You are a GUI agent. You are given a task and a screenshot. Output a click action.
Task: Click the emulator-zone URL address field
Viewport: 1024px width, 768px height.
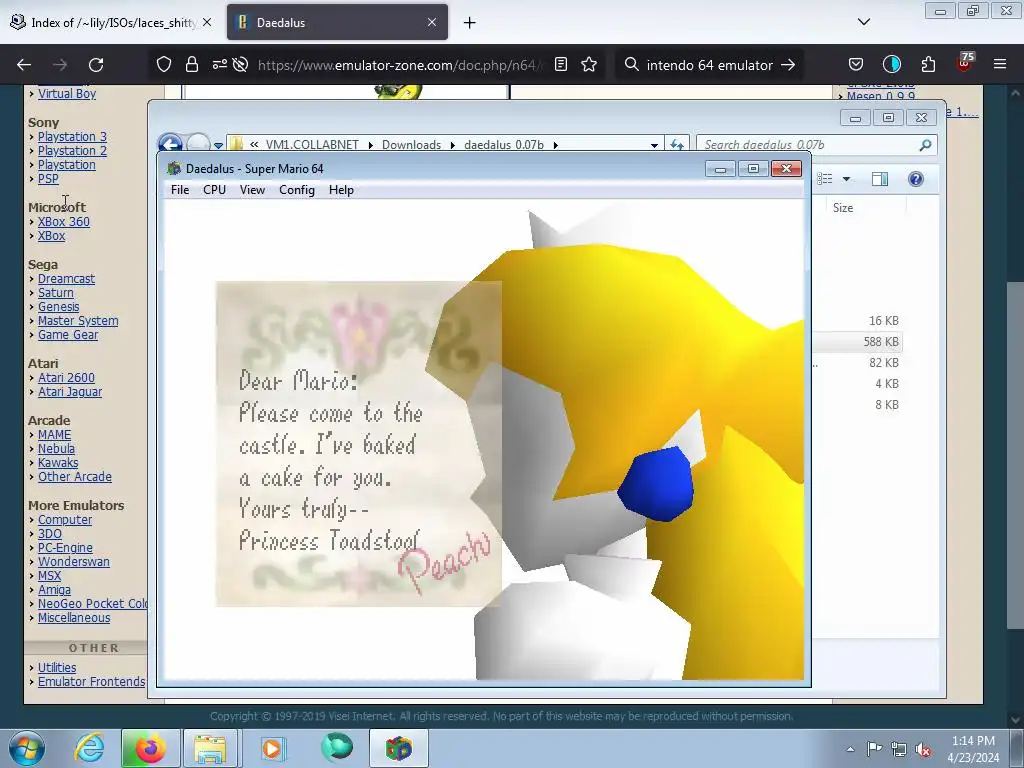coord(398,65)
